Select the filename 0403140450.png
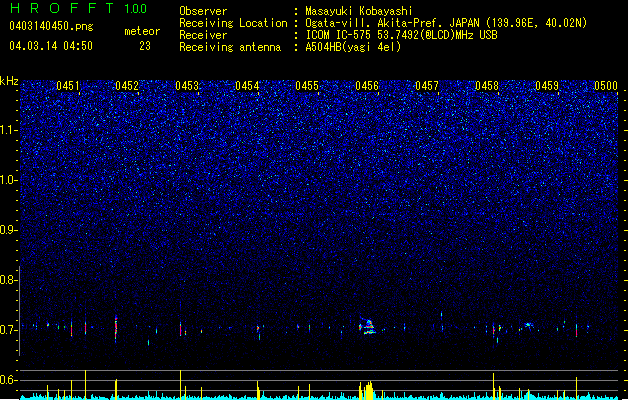This screenshot has width=629, height=400. (51, 27)
